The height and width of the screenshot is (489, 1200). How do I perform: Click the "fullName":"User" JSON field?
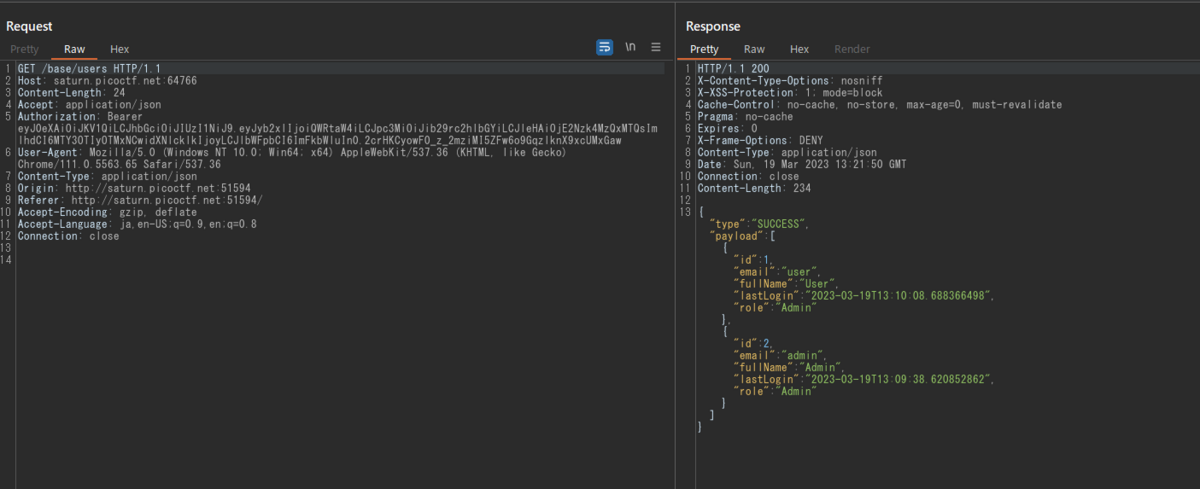(x=785, y=284)
